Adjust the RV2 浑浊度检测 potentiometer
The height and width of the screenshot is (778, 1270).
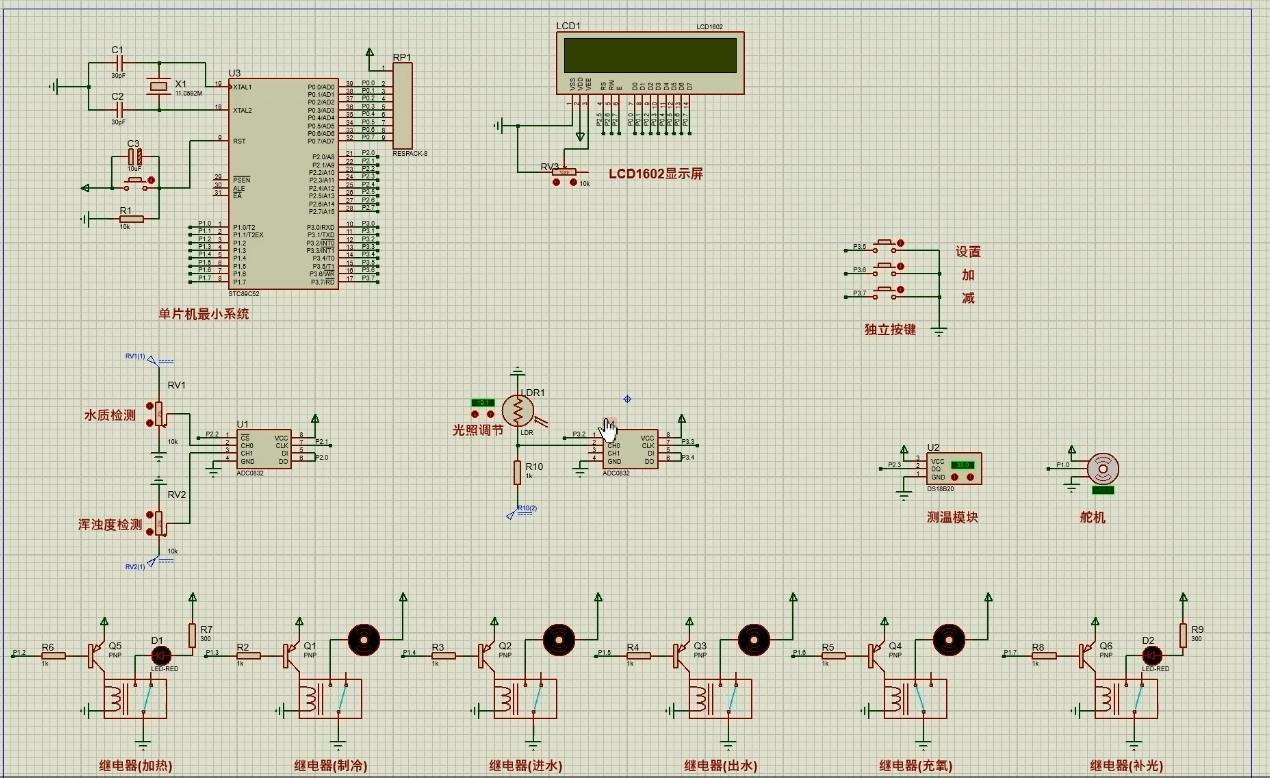pos(158,522)
